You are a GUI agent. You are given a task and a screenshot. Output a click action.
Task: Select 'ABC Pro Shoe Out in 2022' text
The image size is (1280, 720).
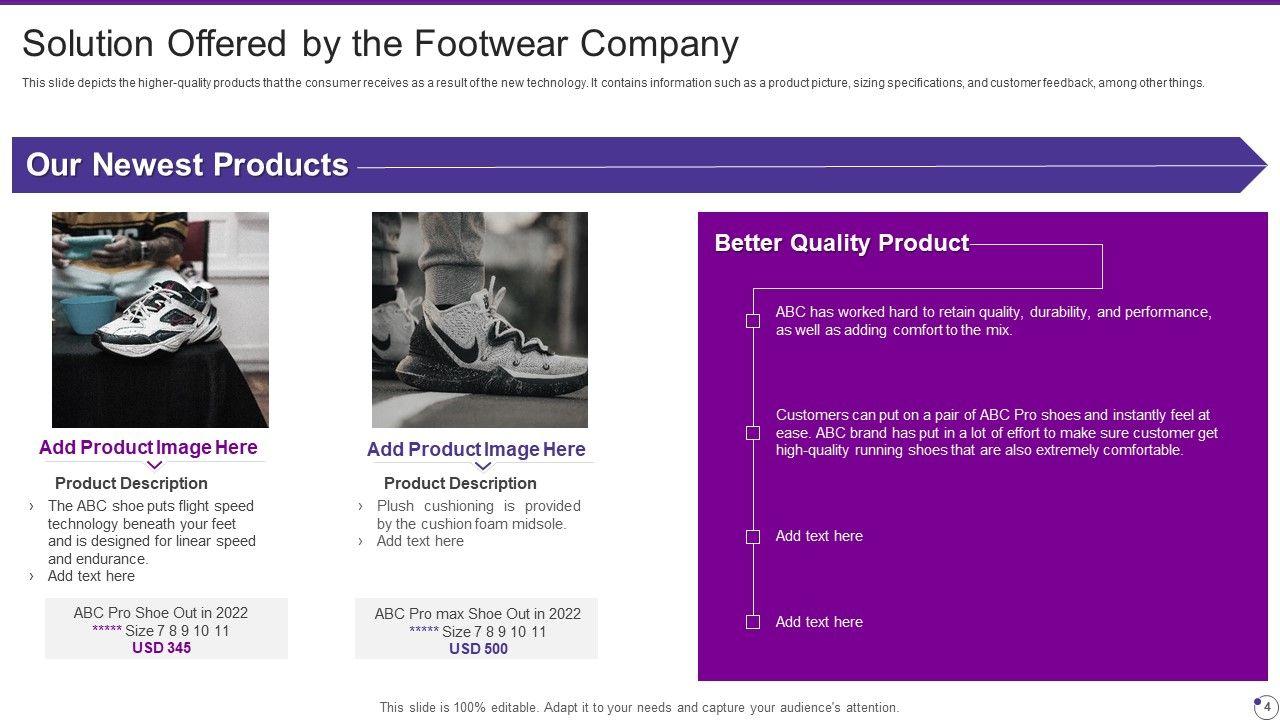click(x=161, y=613)
